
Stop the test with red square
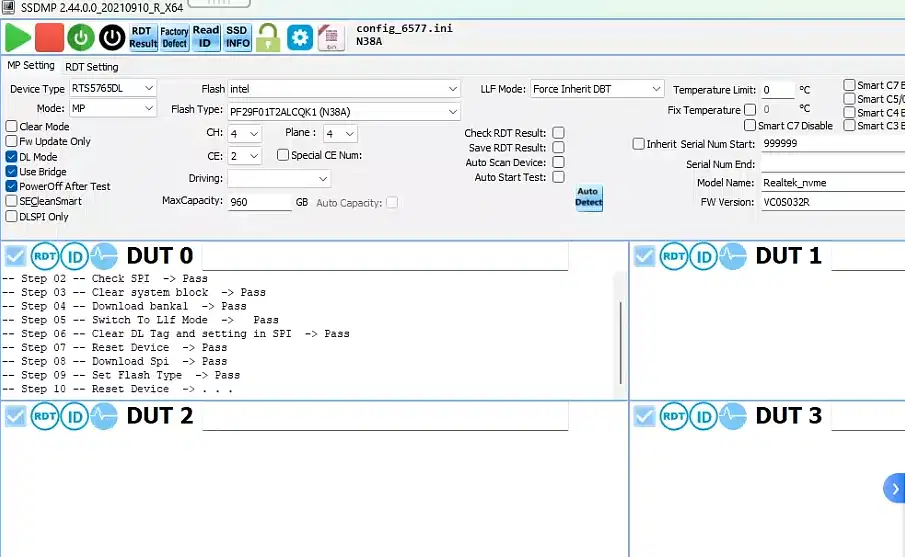pyautogui.click(x=49, y=38)
